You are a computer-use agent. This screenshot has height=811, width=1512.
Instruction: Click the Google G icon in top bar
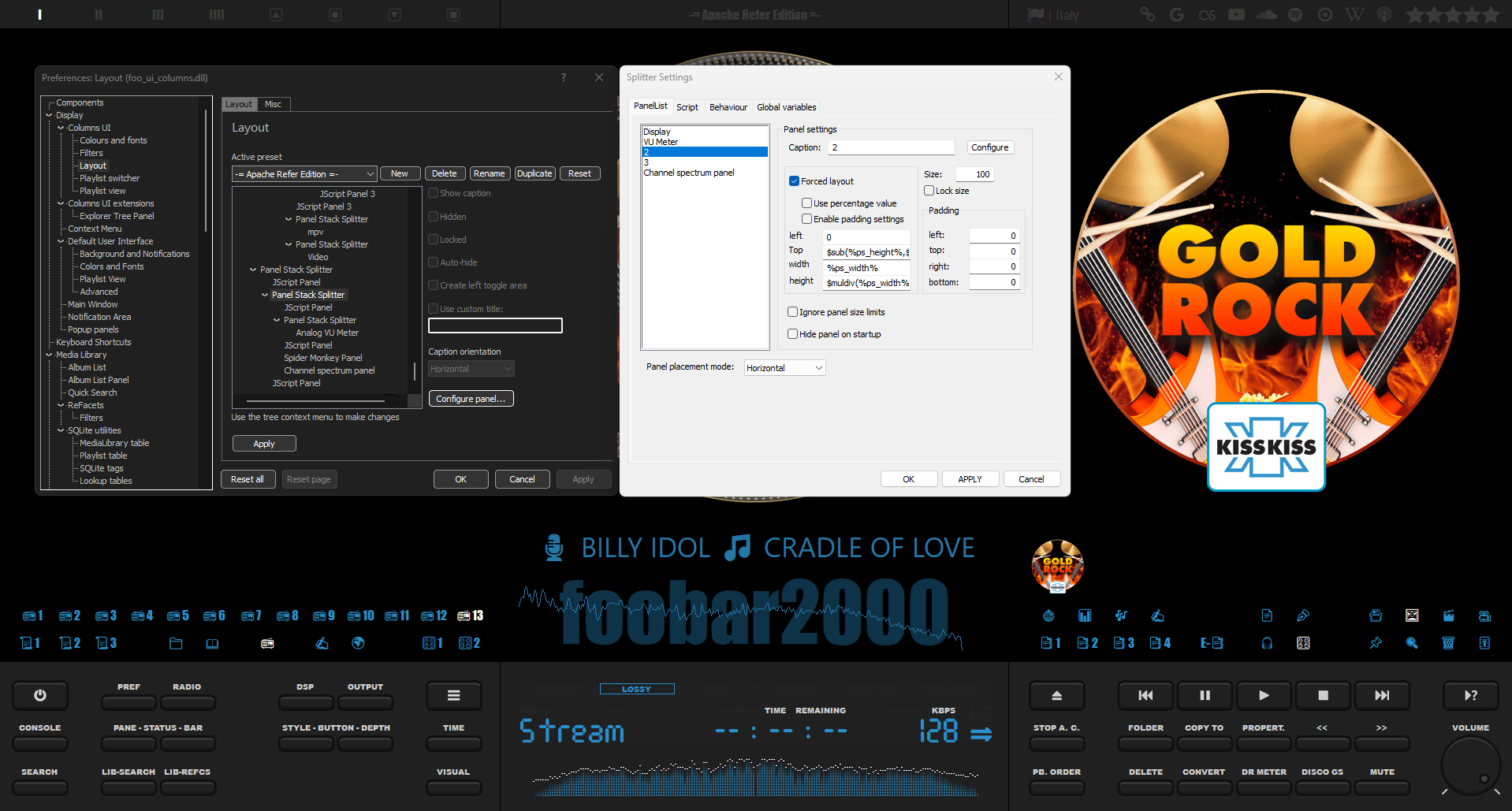click(x=1177, y=14)
